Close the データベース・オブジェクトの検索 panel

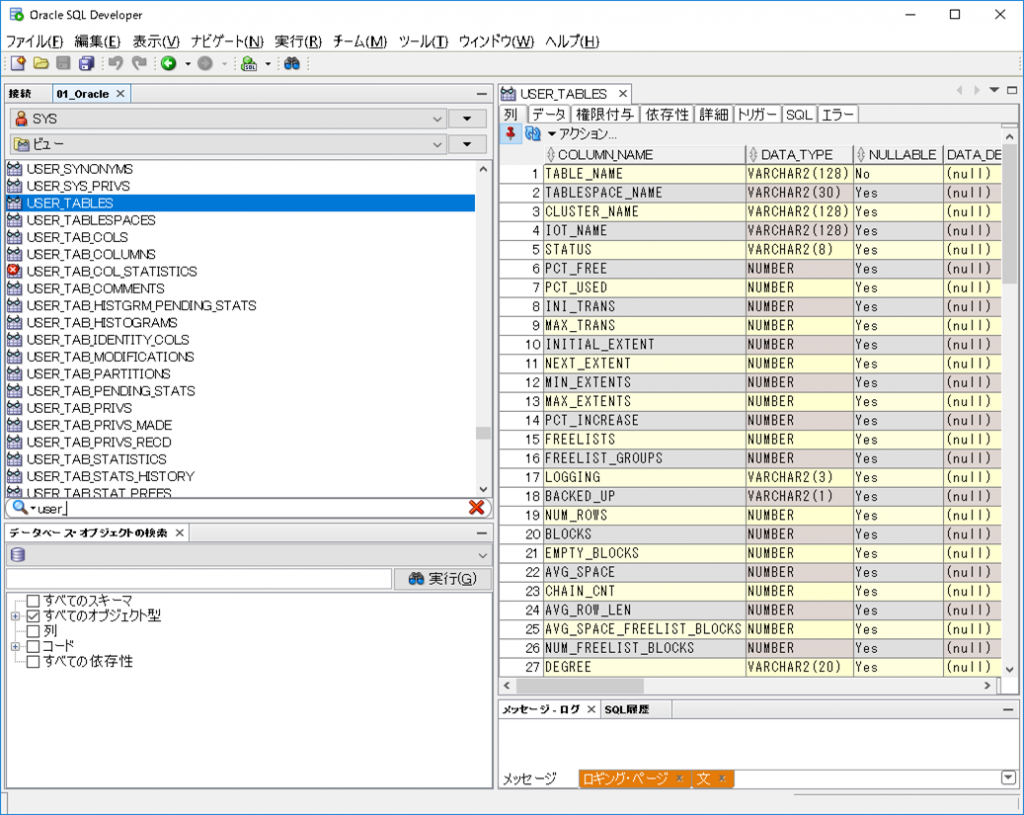point(180,533)
